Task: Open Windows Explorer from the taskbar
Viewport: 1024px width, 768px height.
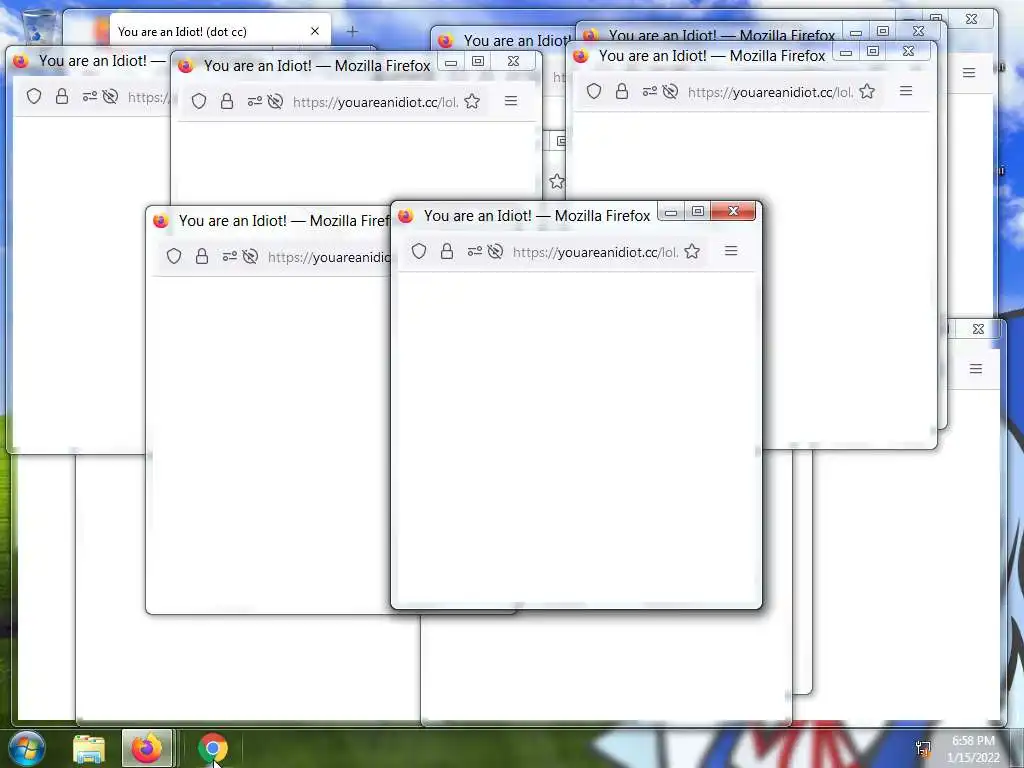Action: coord(89,749)
